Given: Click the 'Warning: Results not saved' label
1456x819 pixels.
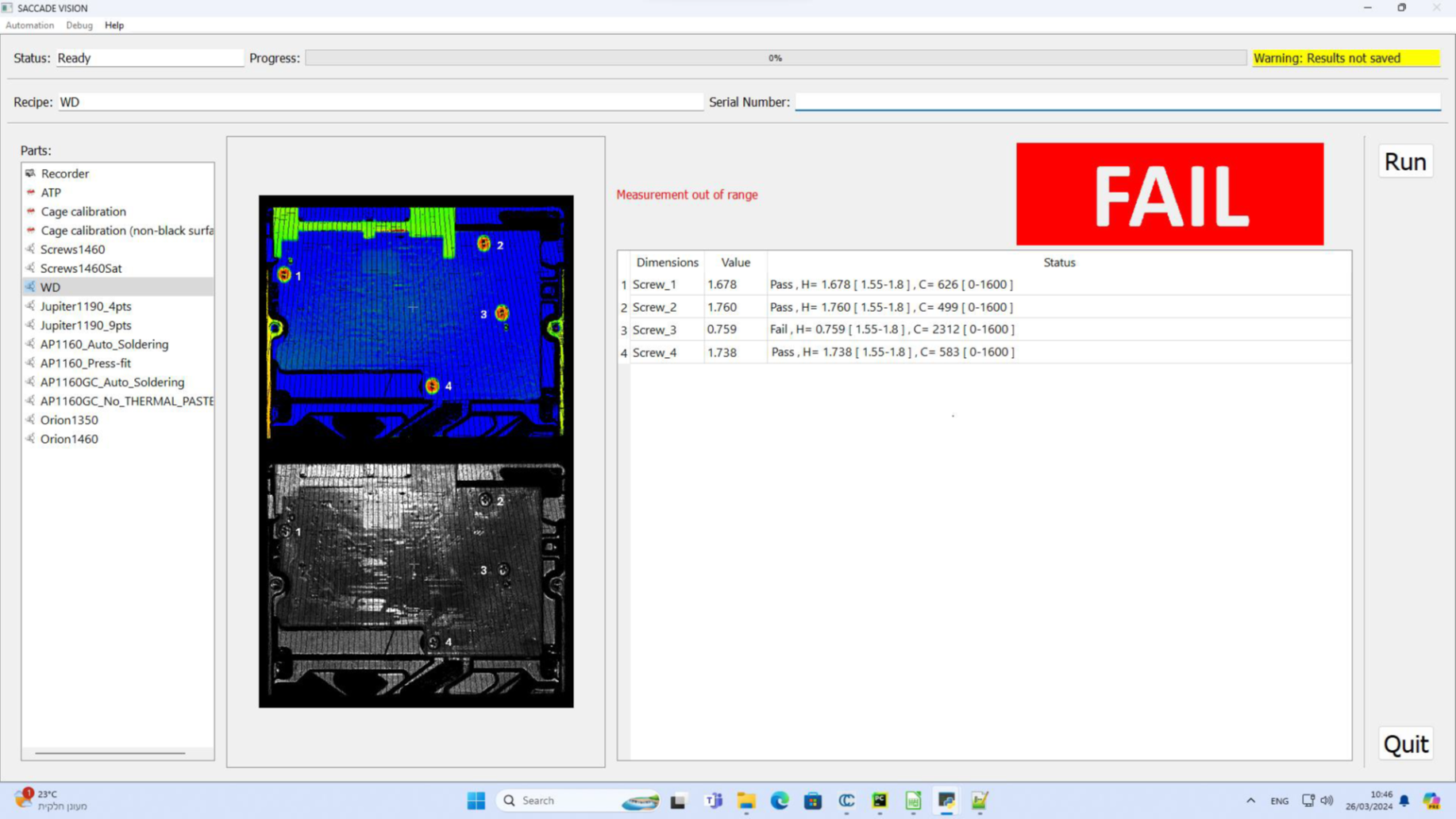Looking at the screenshot, I should [1346, 58].
